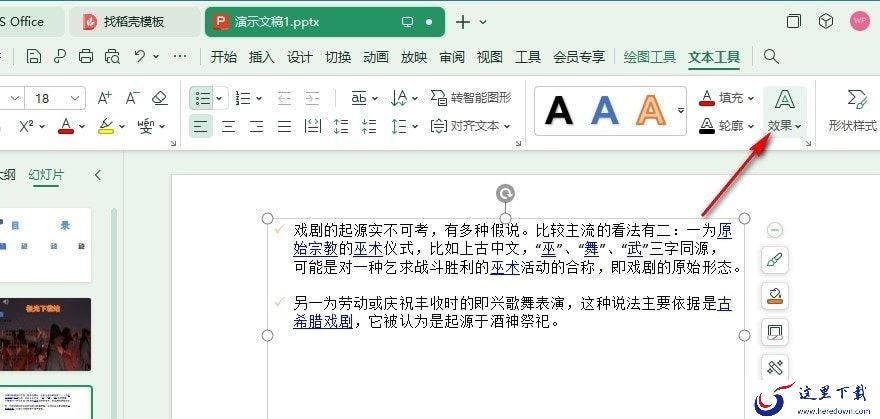Click the format painter brush floating icon
The height and width of the screenshot is (419, 880).
coord(774,260)
